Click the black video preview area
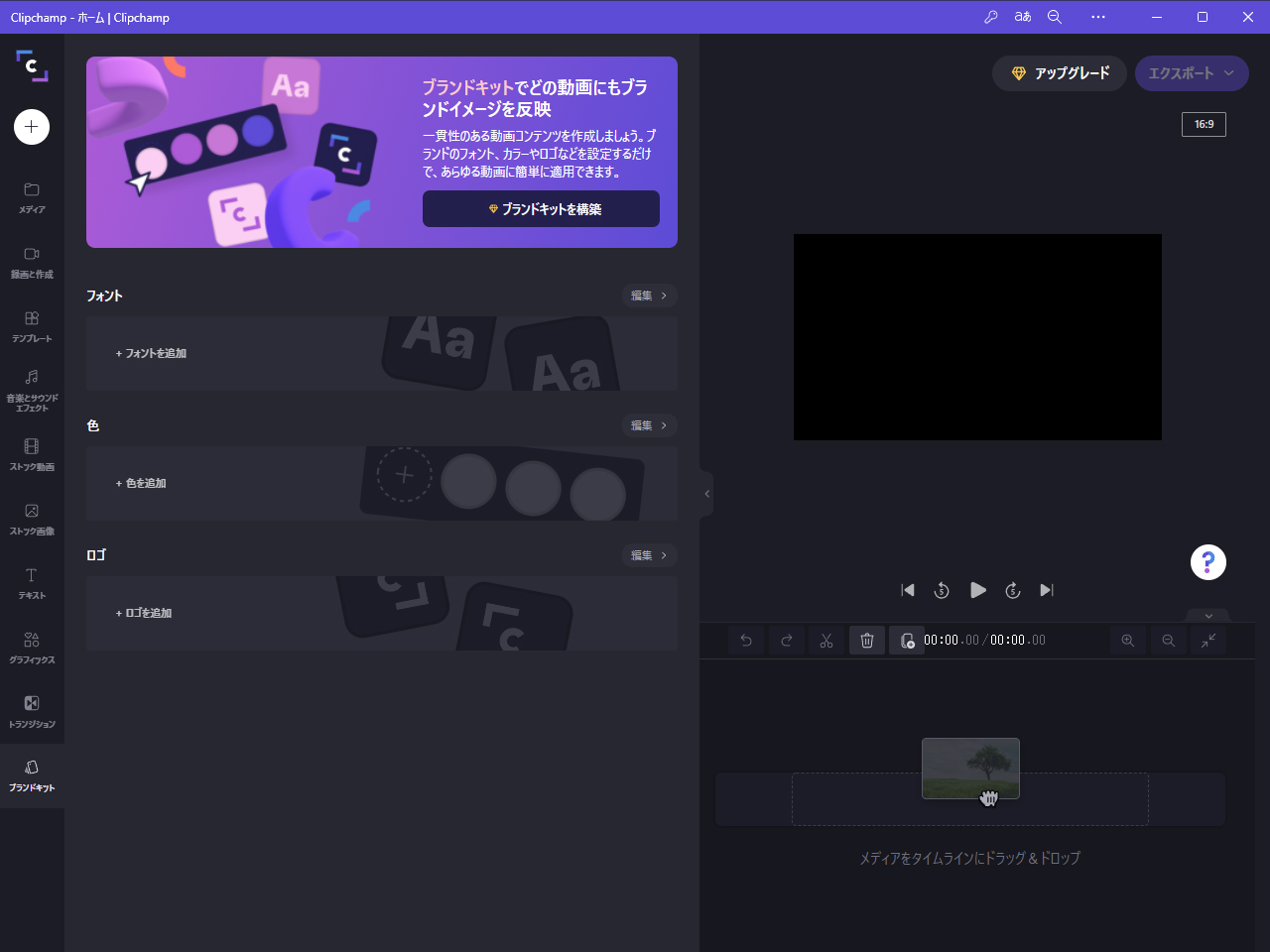This screenshot has height=952, width=1270. [977, 337]
